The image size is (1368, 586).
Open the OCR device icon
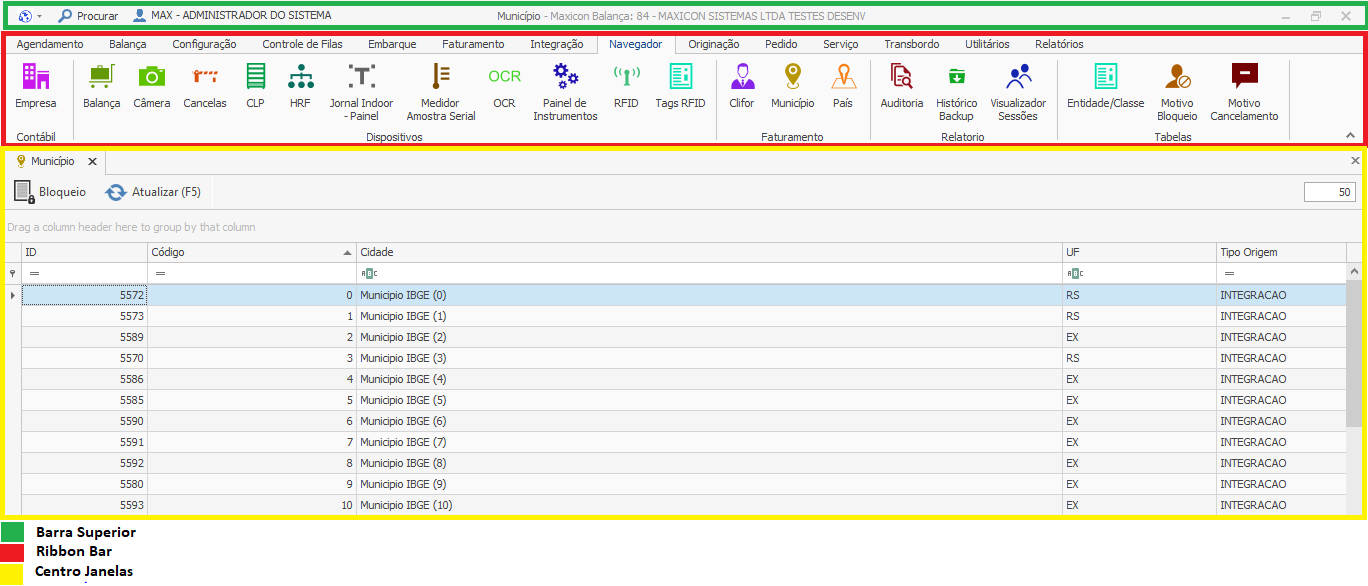[x=504, y=87]
